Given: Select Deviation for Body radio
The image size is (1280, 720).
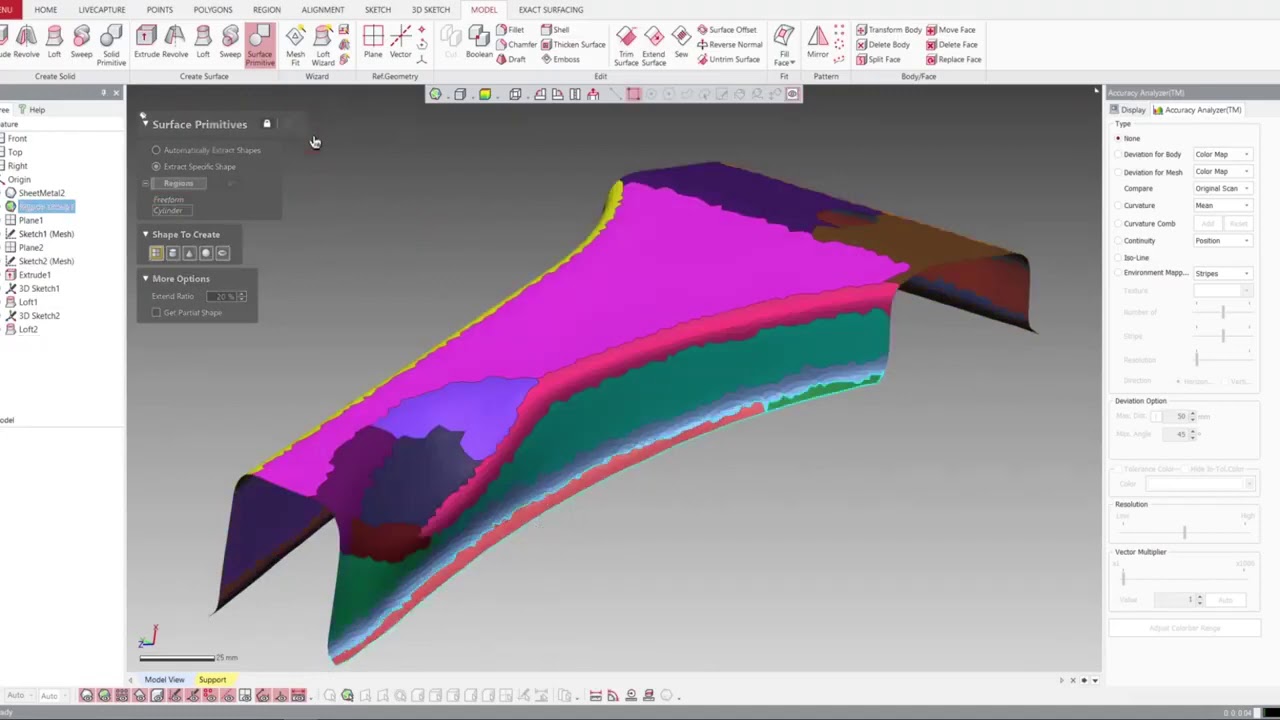Looking at the screenshot, I should tap(1118, 154).
